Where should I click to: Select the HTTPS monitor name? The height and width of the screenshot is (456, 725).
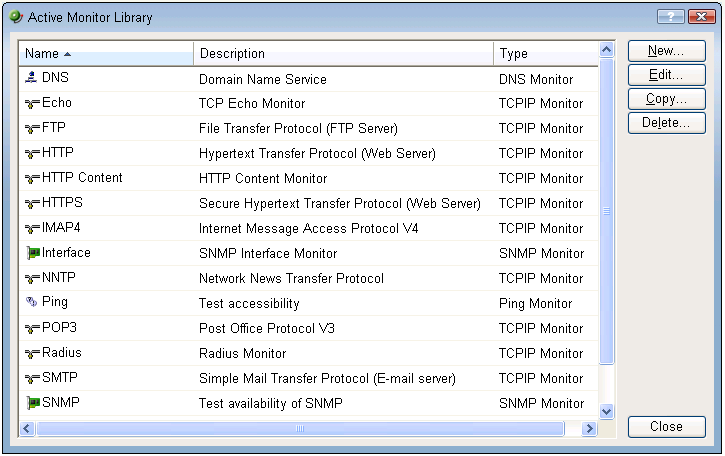tap(62, 202)
